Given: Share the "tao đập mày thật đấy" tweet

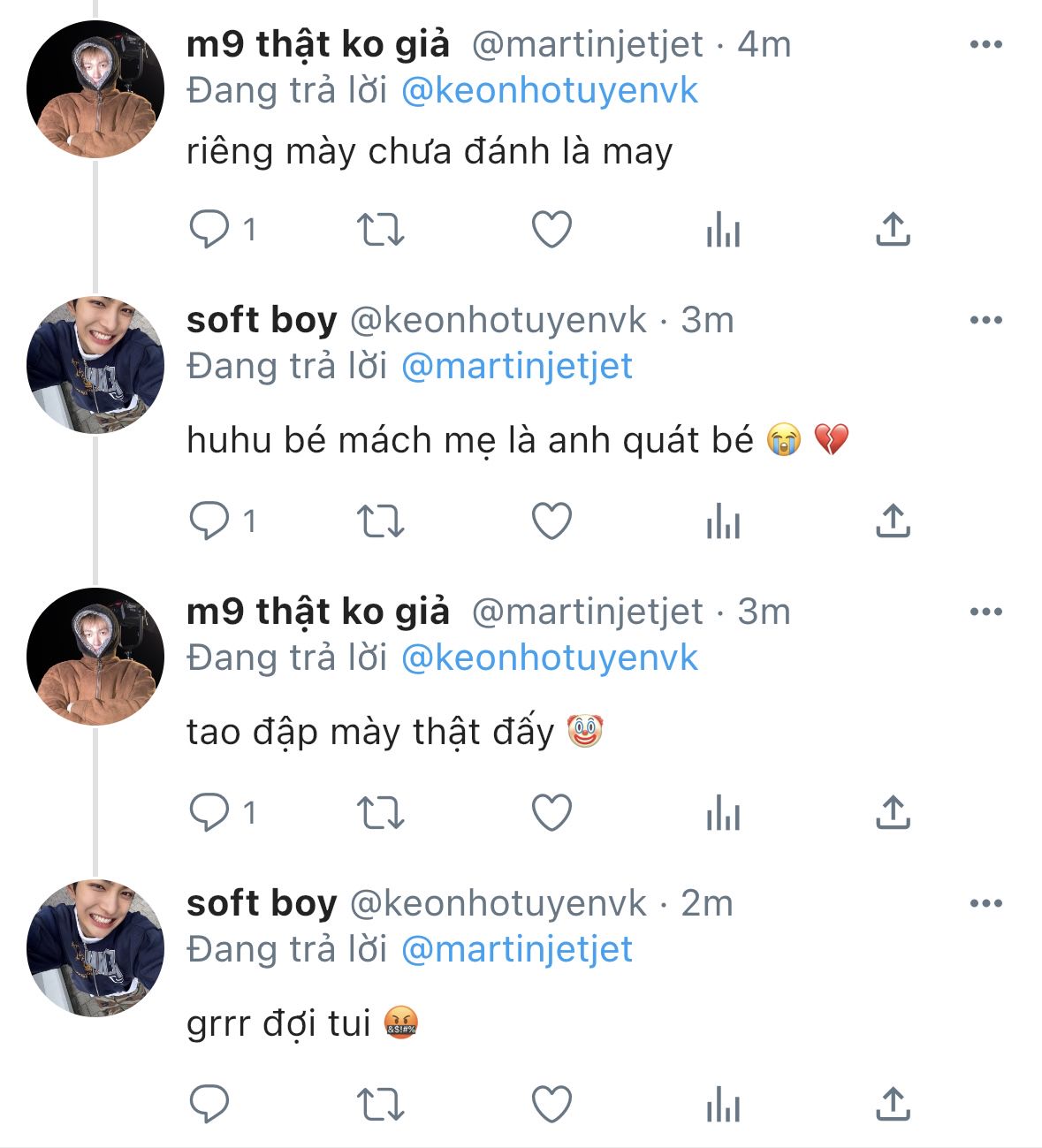Looking at the screenshot, I should [x=893, y=813].
